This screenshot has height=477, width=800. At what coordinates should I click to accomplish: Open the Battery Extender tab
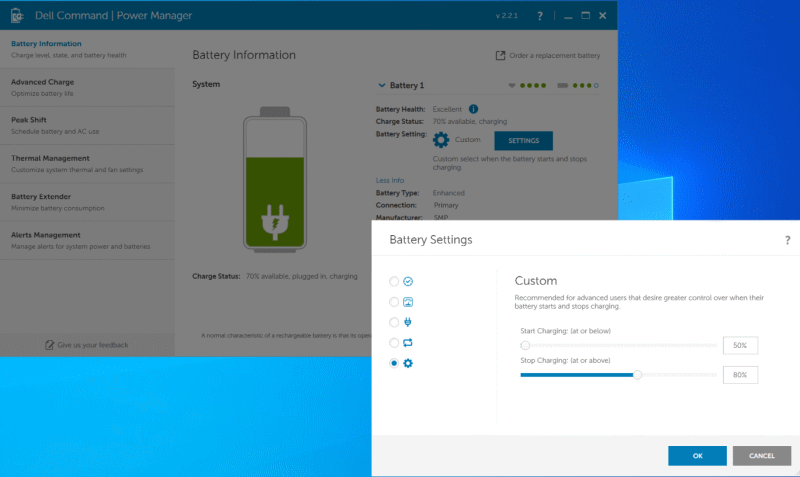click(x=87, y=202)
